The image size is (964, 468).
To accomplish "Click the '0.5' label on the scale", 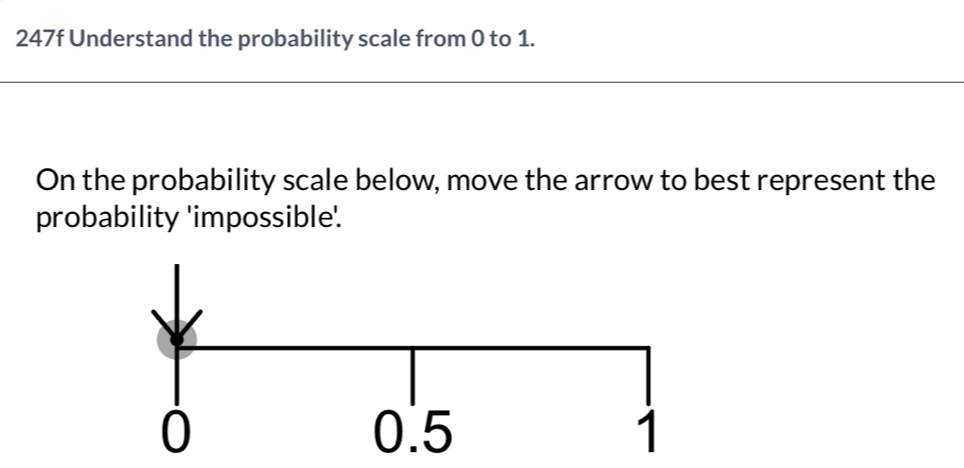I will pos(412,430).
